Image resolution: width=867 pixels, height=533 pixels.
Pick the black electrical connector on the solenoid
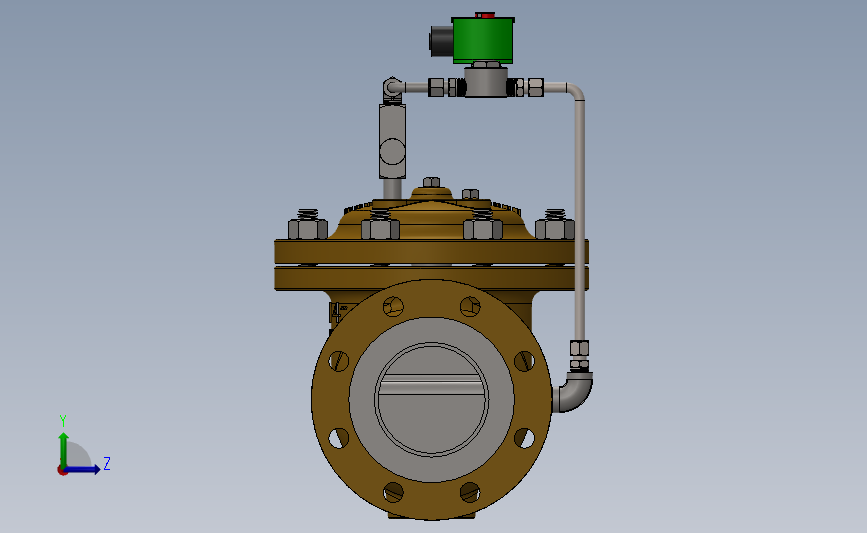[x=442, y=41]
